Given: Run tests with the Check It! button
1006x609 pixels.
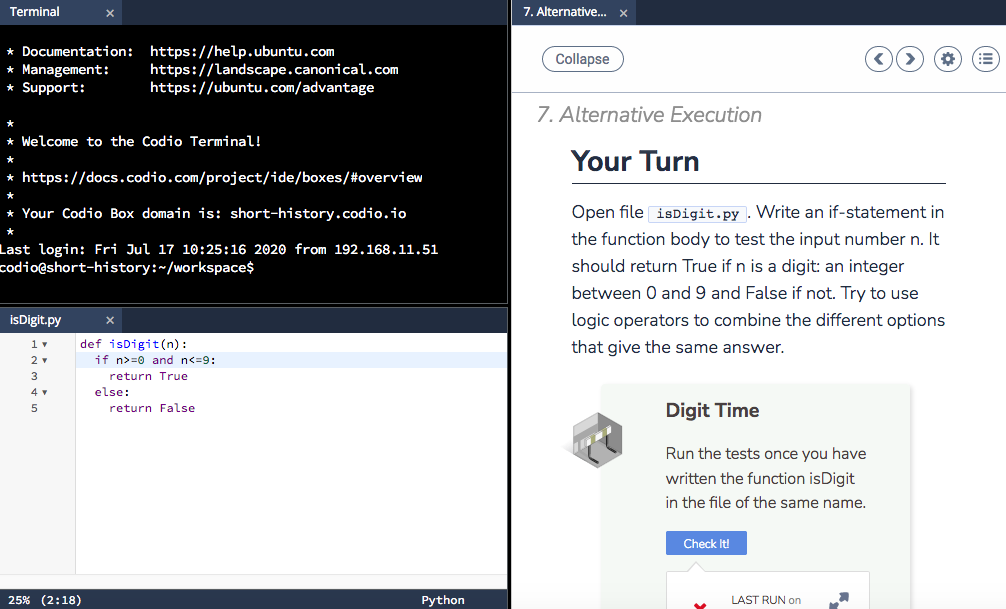Looking at the screenshot, I should coord(706,543).
